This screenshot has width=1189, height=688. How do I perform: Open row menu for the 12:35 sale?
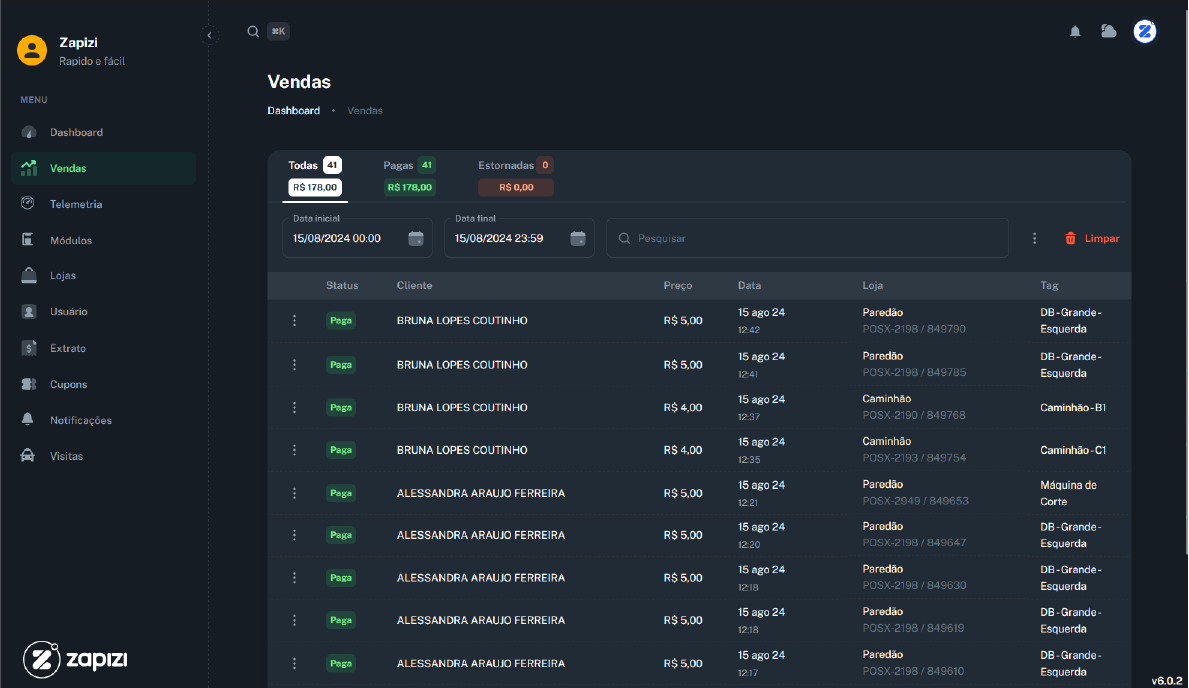[x=294, y=450]
